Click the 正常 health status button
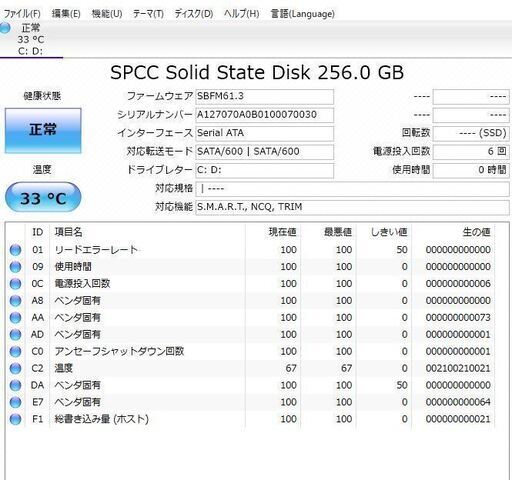This screenshot has height=480, width=512. [x=43, y=130]
